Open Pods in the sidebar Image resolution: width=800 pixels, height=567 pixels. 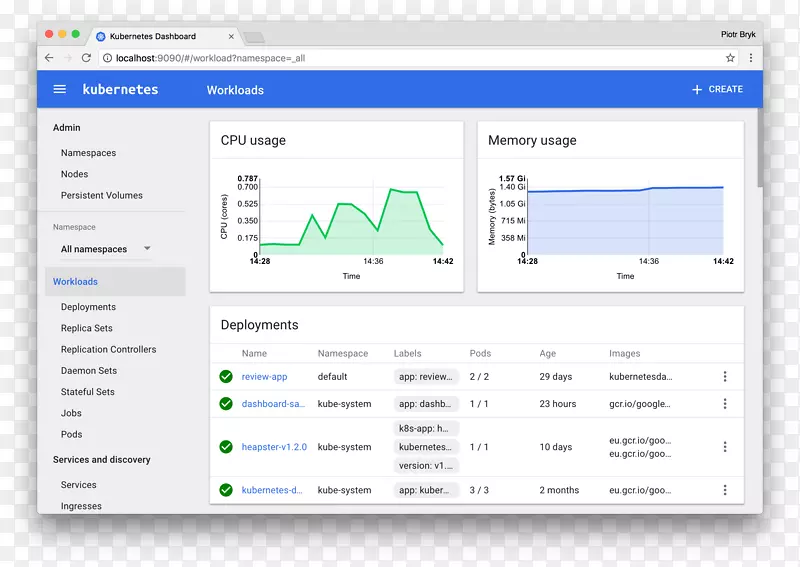[71, 434]
